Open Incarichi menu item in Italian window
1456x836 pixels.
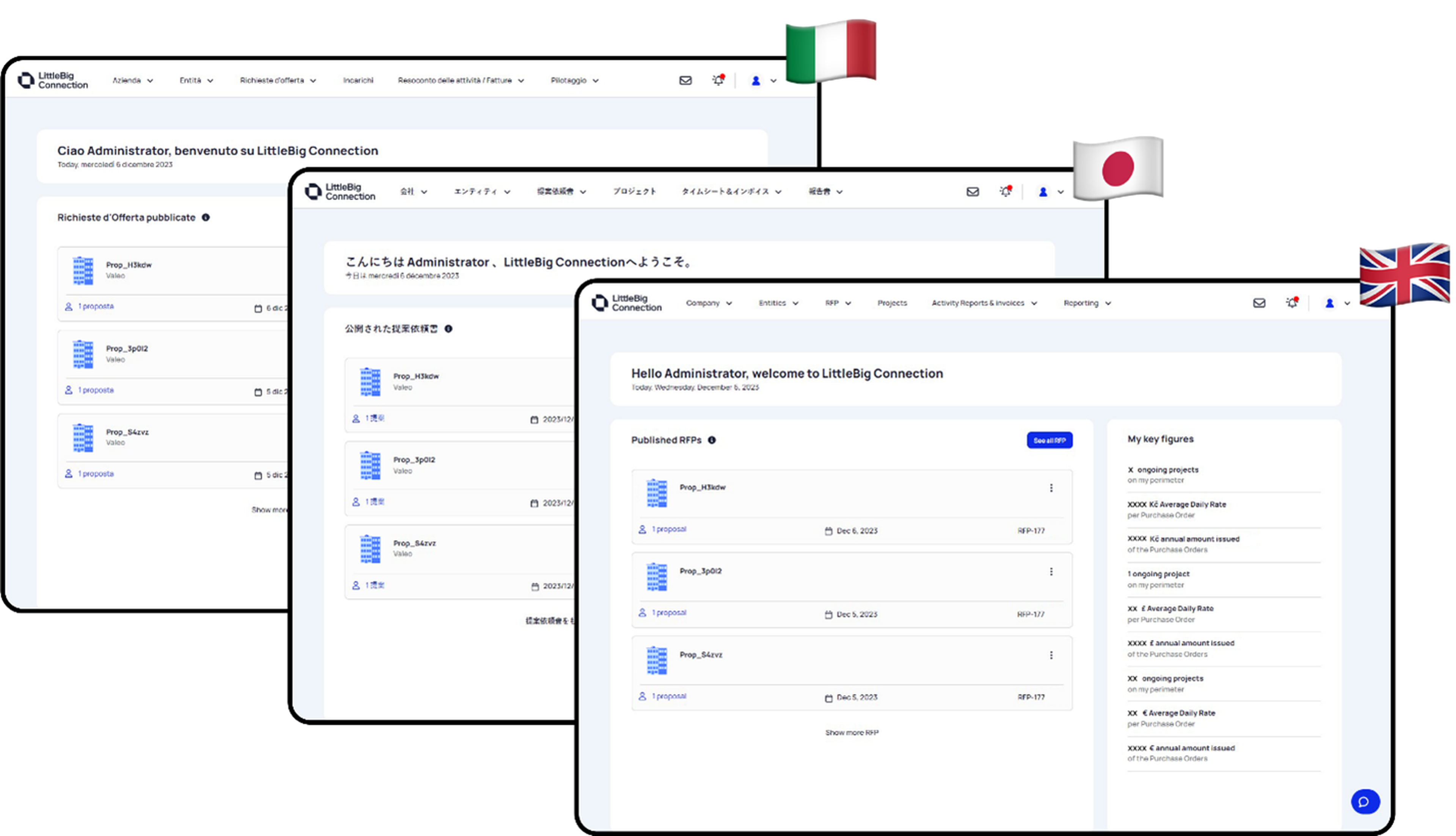coord(358,80)
